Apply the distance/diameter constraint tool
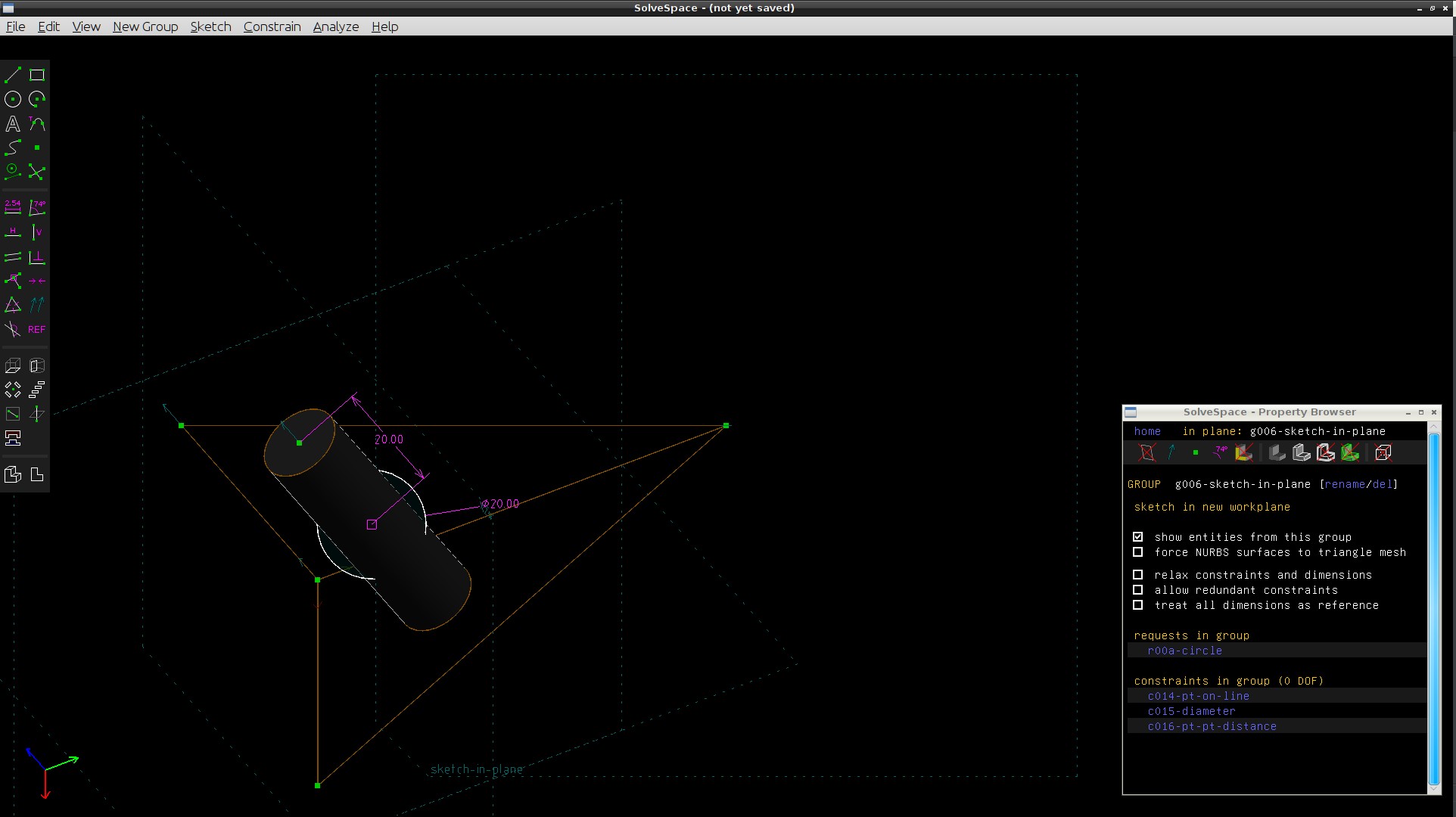 13,207
